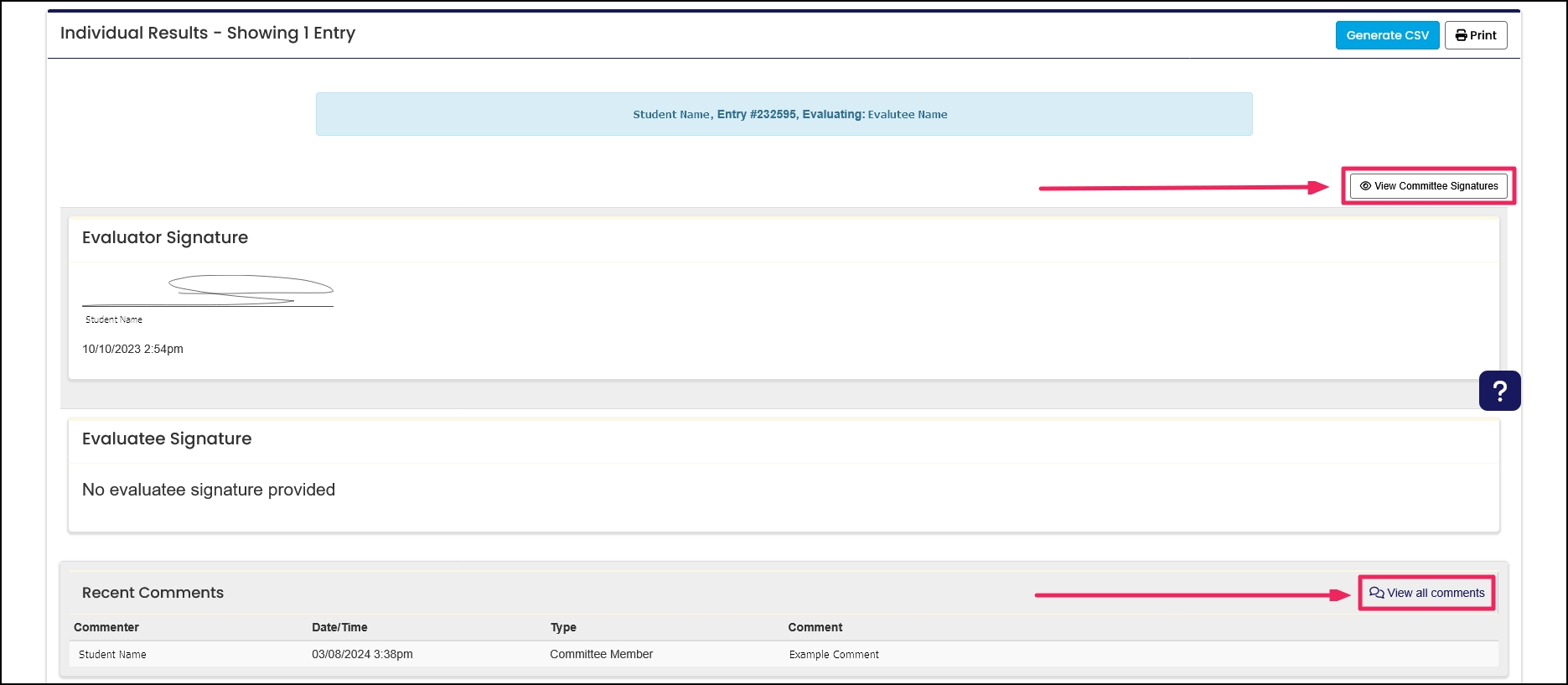This screenshot has width=1568, height=685.
Task: Click the Commenter column header
Action: (x=106, y=627)
